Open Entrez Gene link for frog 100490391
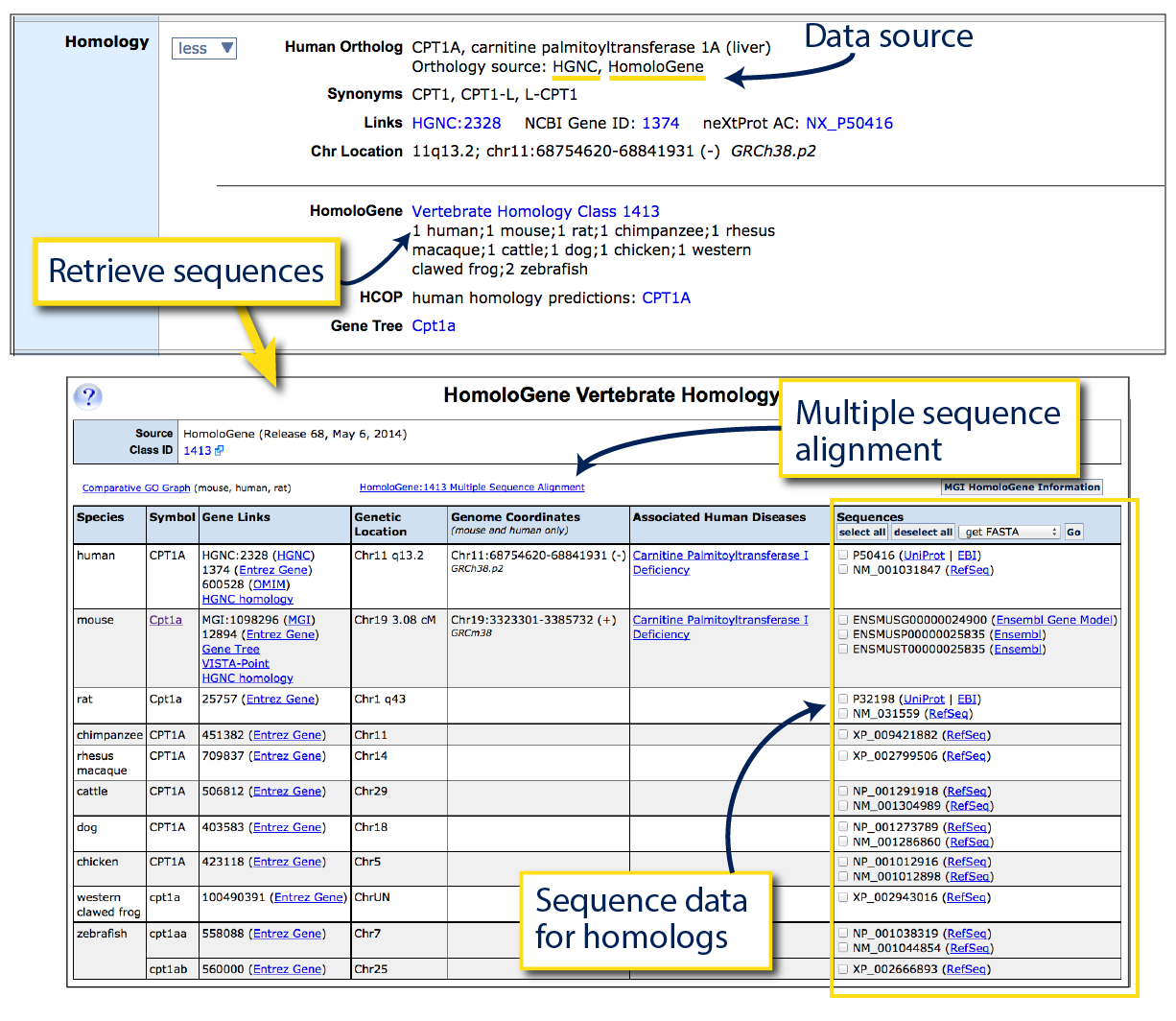Image resolution: width=1176 pixels, height=1021 pixels. point(309,897)
